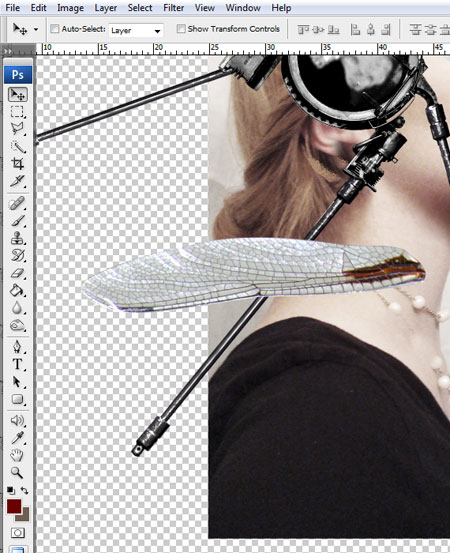This screenshot has width=450, height=553.
Task: Select the Hand tool
Action: click(x=17, y=455)
